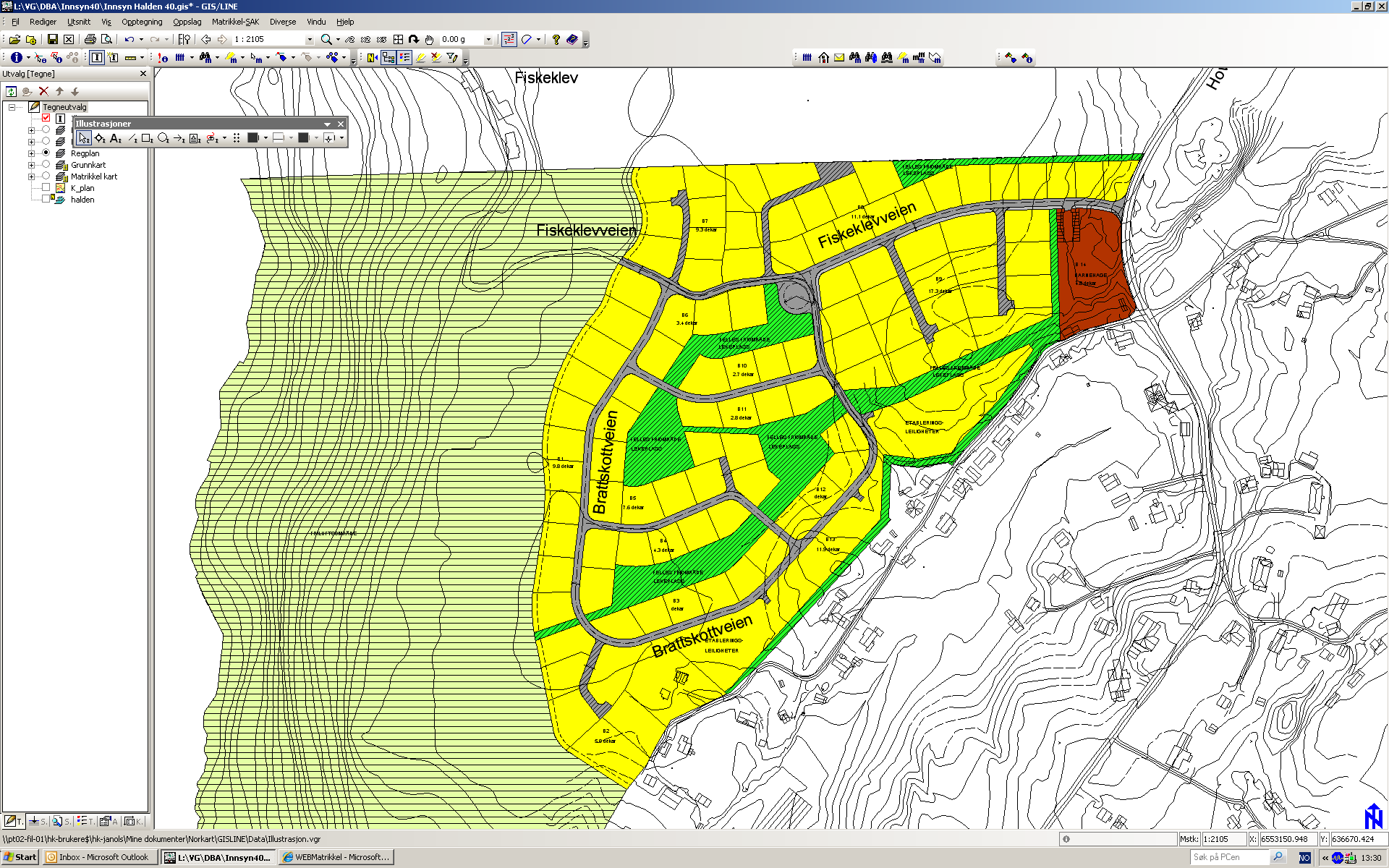This screenshot has width=1389, height=868.
Task: Toggle the tree-view layers button next to N icon
Action: [388, 57]
